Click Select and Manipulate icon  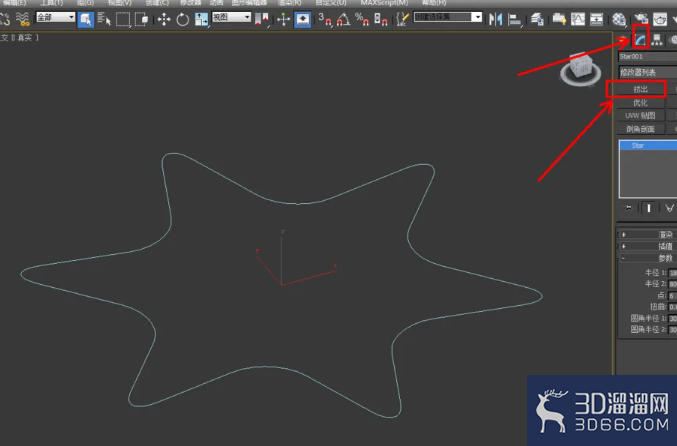tap(284, 19)
